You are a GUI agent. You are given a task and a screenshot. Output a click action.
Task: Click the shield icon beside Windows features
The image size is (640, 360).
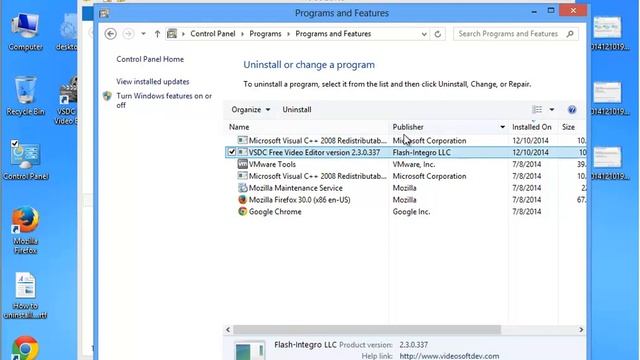coord(107,96)
